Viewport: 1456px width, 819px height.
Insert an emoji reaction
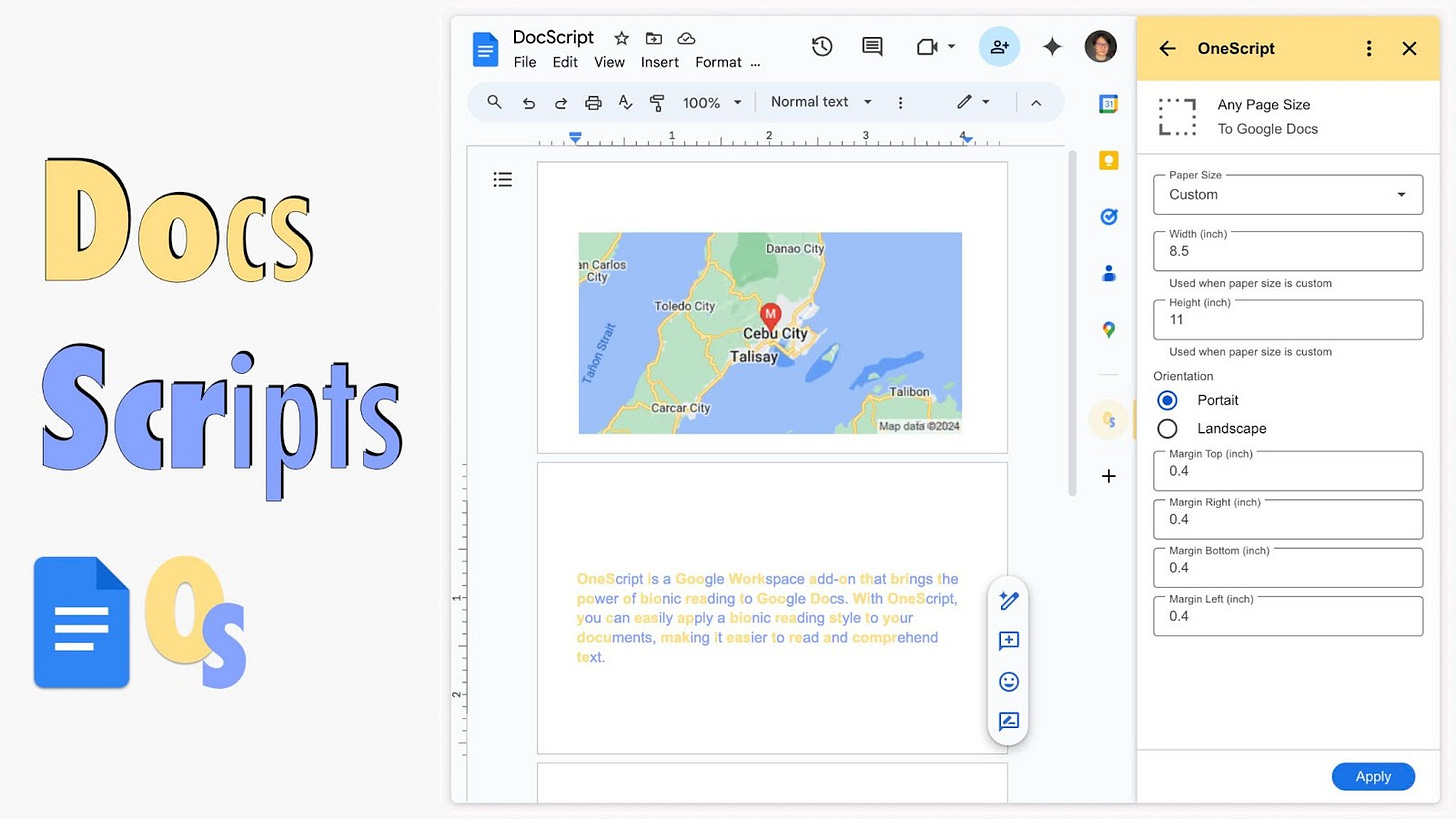(x=1008, y=682)
